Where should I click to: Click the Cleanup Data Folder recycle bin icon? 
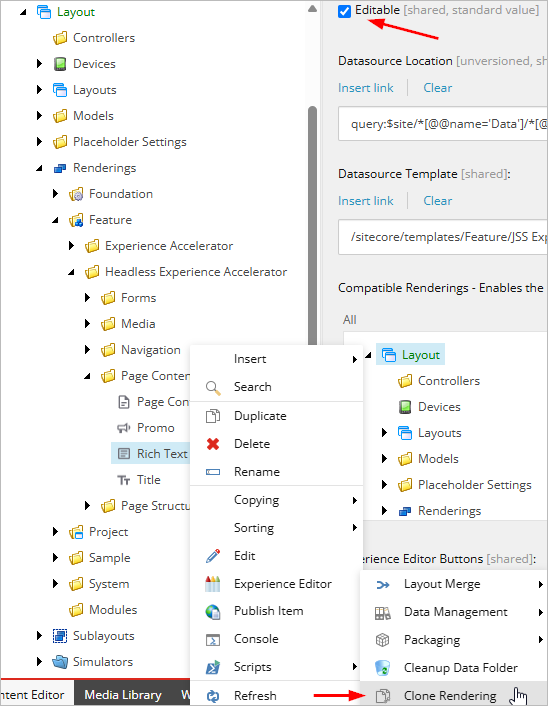pyautogui.click(x=382, y=668)
